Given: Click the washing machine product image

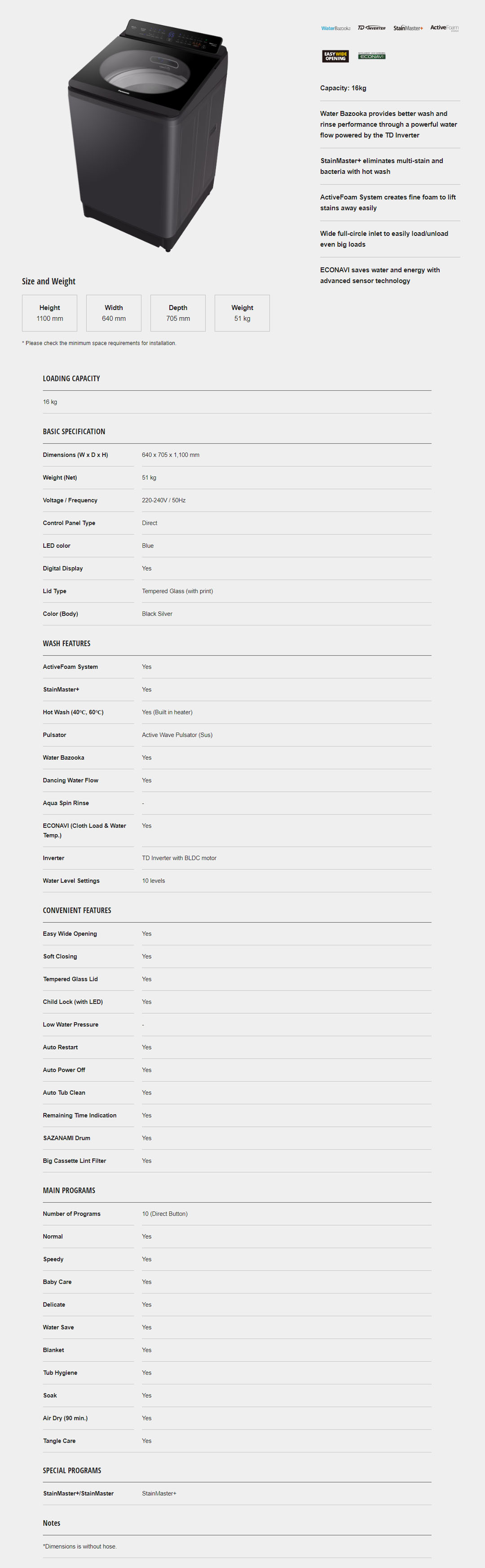Looking at the screenshot, I should [148, 134].
